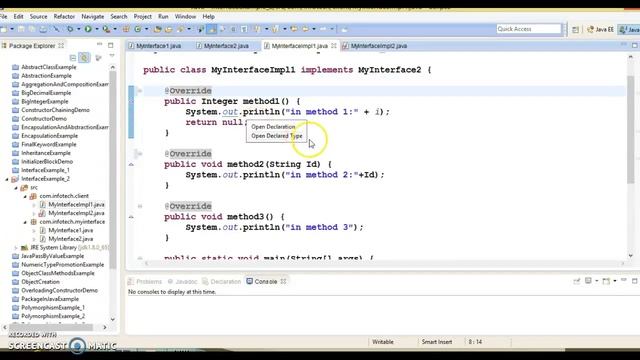Open the Navigate menu
Image resolution: width=640 pixels, height=360 pixels.
tap(93, 16)
